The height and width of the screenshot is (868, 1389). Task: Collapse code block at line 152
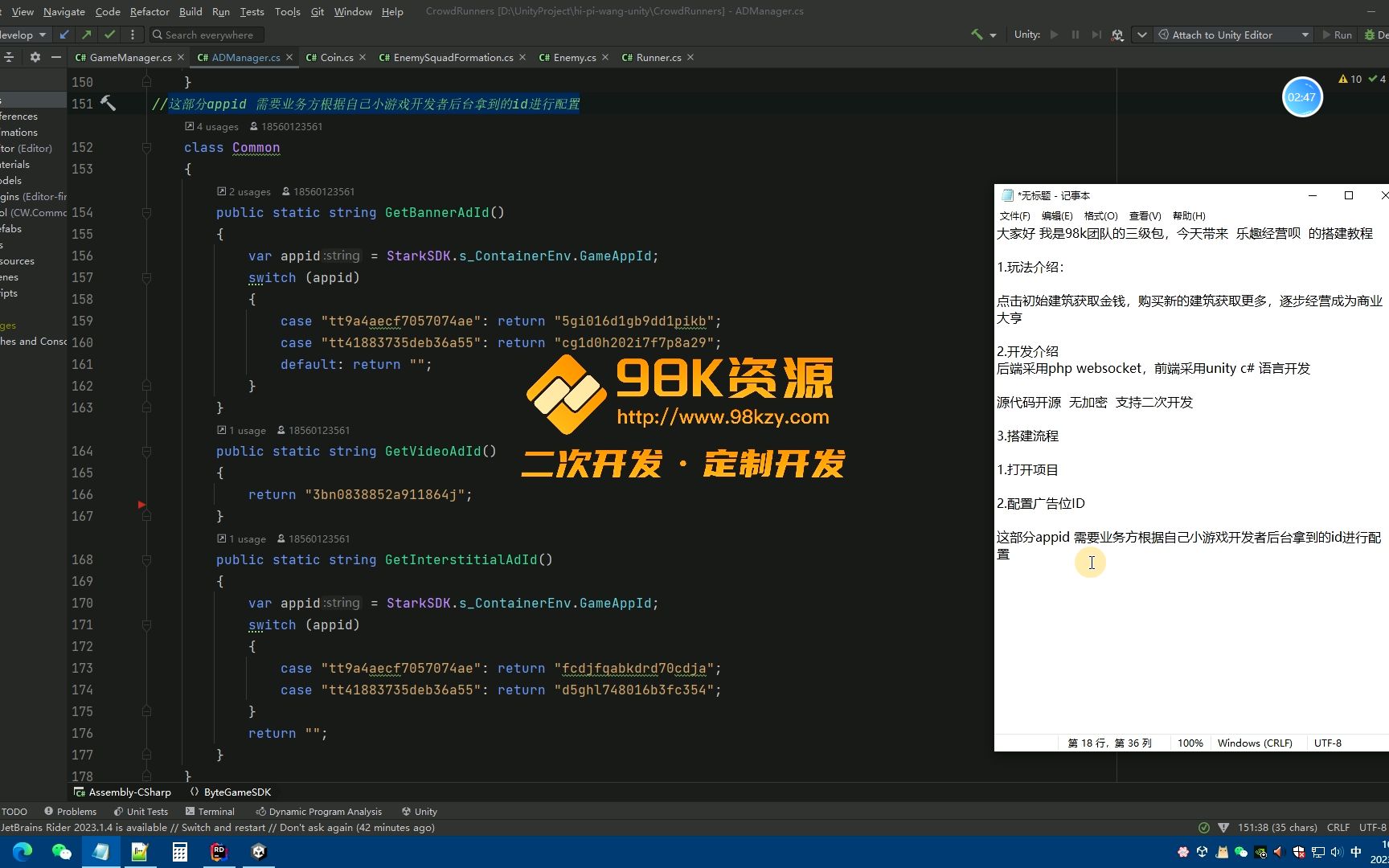(x=146, y=147)
